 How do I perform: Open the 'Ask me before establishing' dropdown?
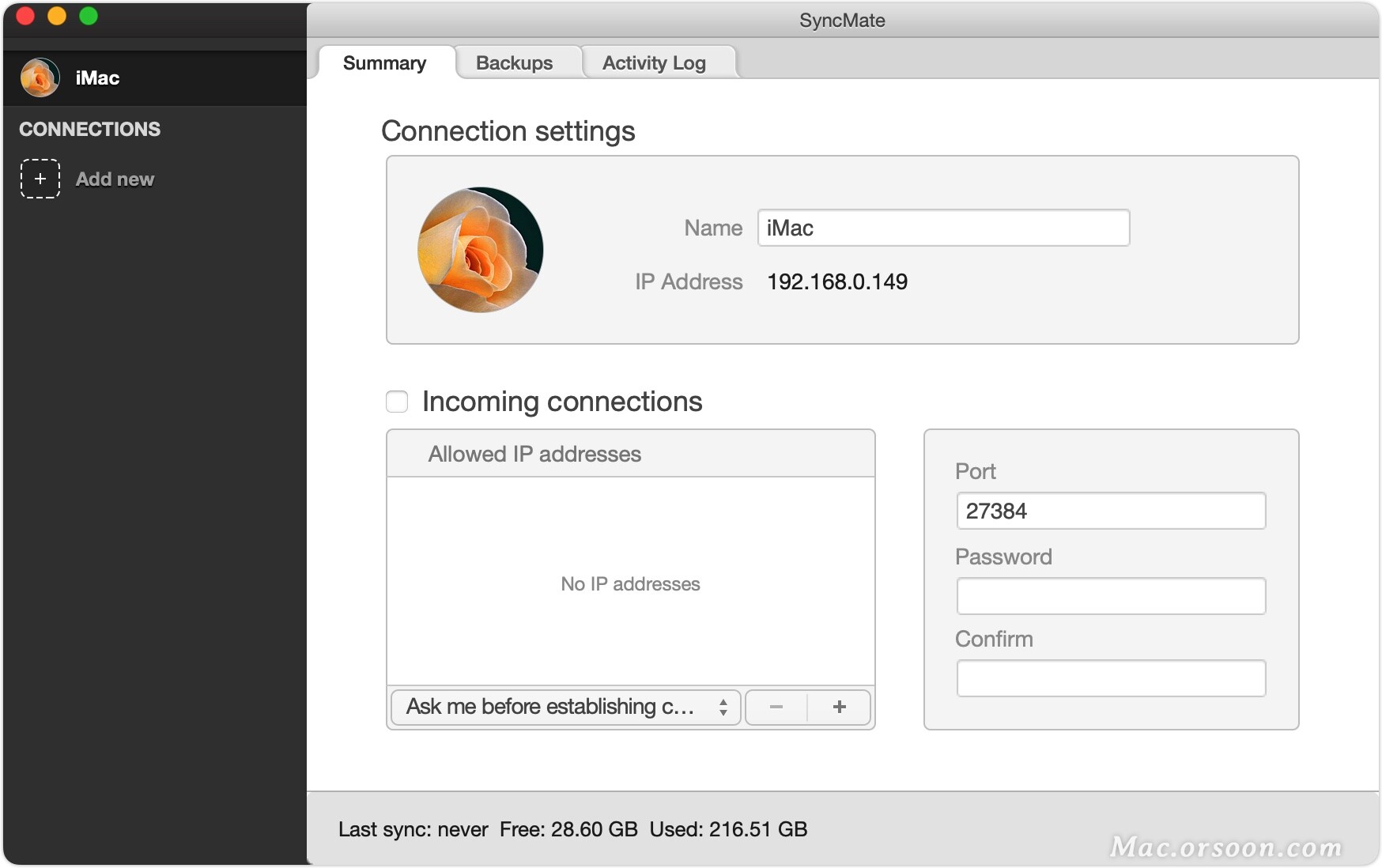564,708
